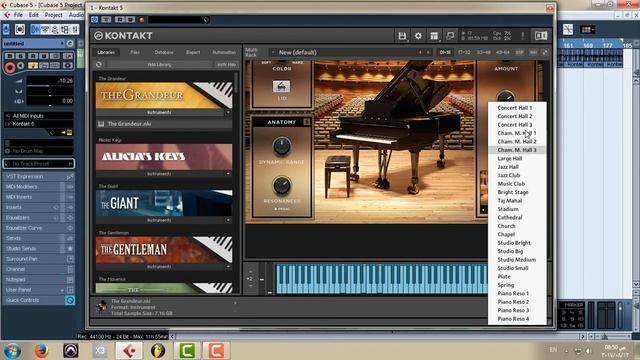This screenshot has height=360, width=640.
Task: Select rack page 17-32
Action: pos(464,53)
